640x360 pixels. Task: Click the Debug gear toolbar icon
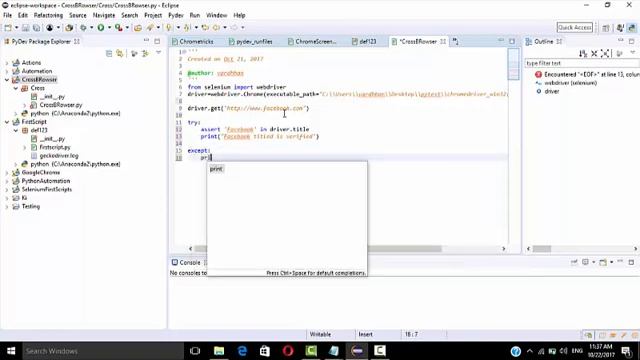[x=83, y=27]
